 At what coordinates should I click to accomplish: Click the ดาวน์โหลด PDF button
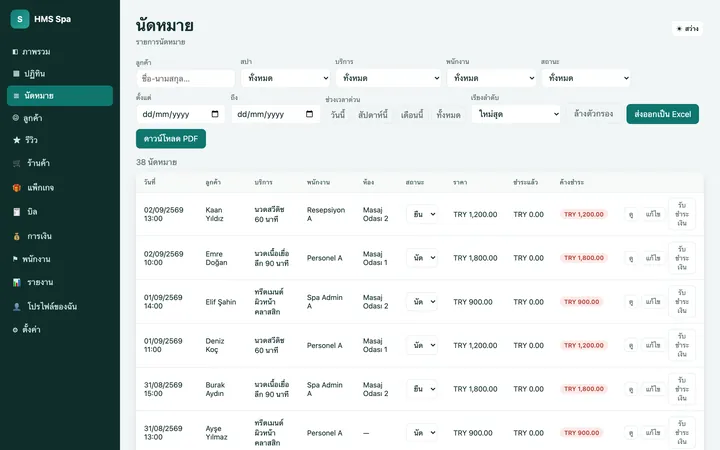[x=171, y=139]
